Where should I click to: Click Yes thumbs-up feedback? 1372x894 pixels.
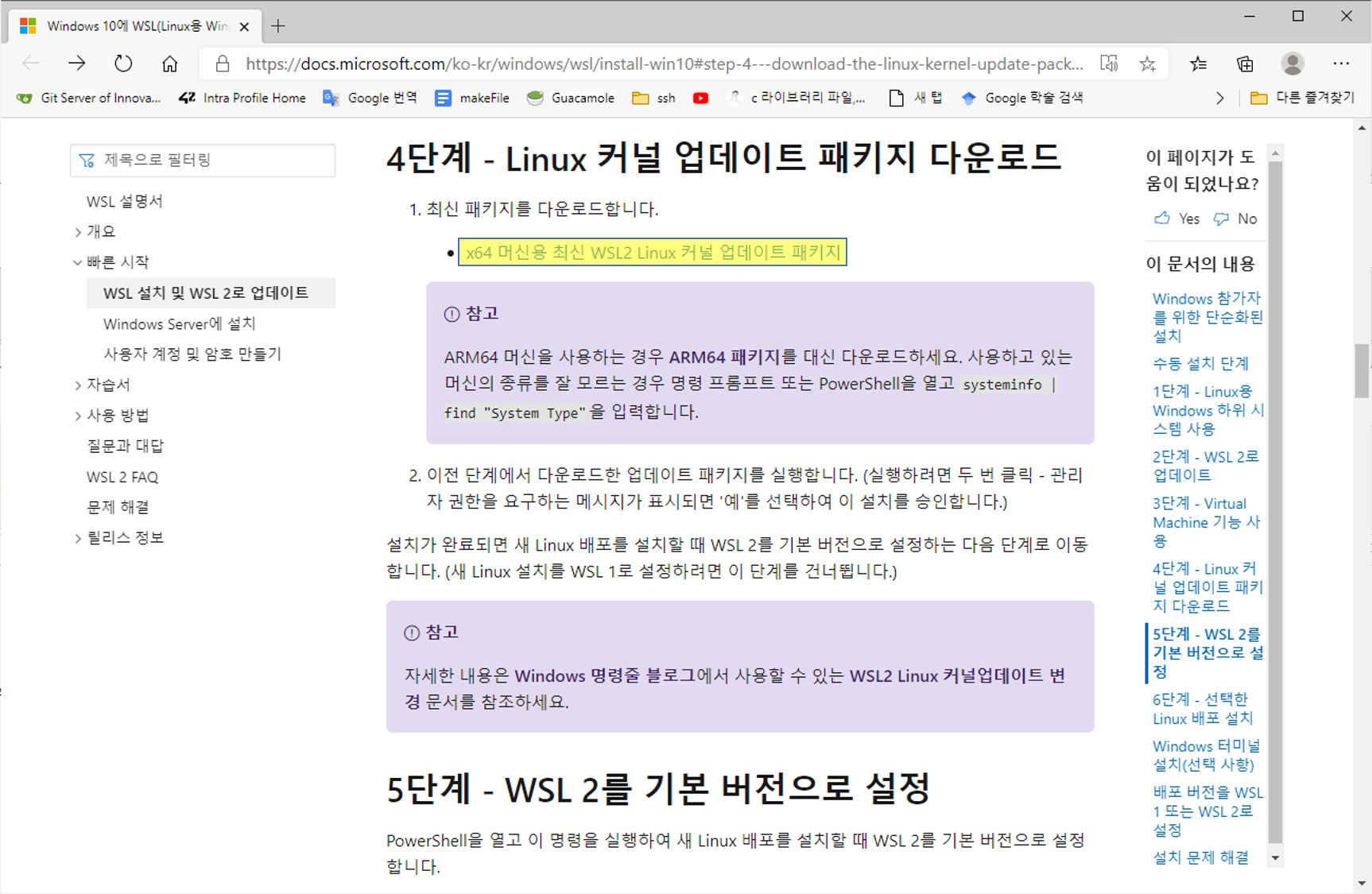(x=1177, y=219)
